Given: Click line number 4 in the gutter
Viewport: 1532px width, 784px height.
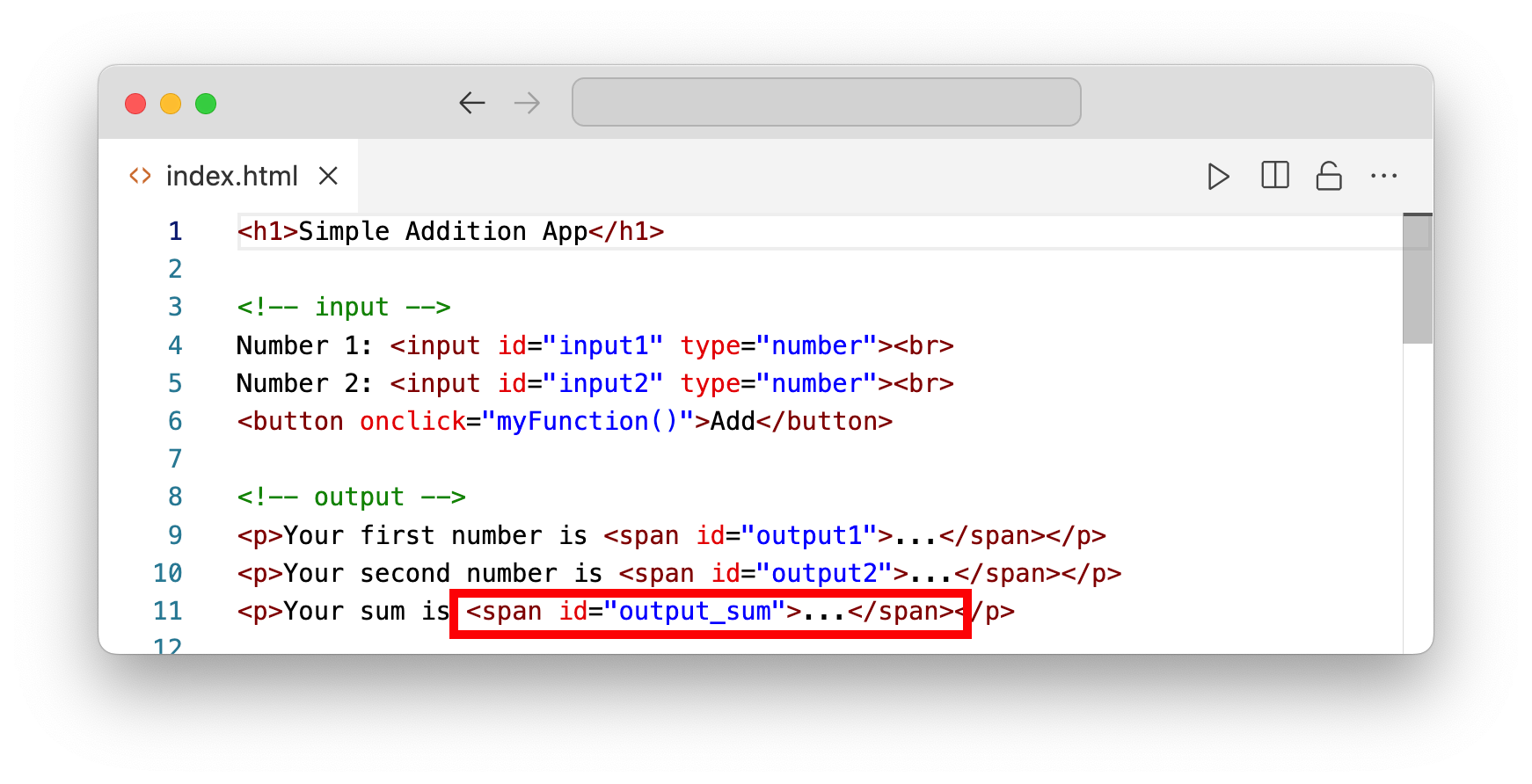Looking at the screenshot, I should click(175, 345).
